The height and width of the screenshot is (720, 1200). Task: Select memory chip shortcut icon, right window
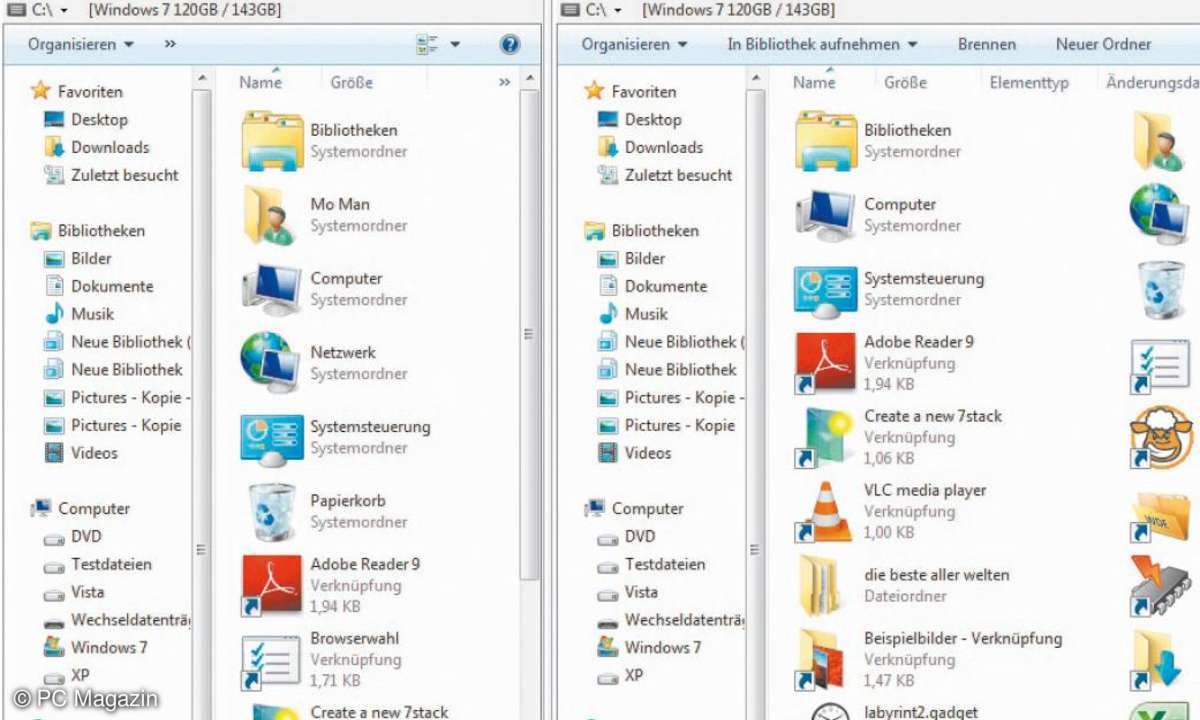coord(1160,586)
